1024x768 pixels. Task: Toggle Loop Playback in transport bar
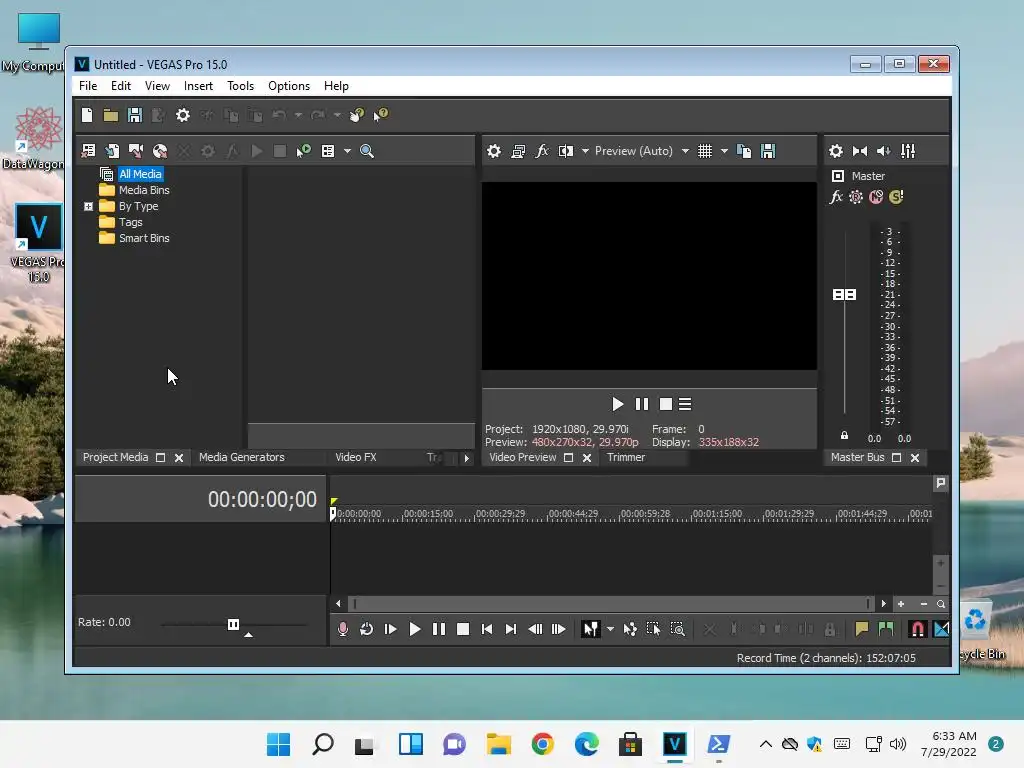(366, 629)
